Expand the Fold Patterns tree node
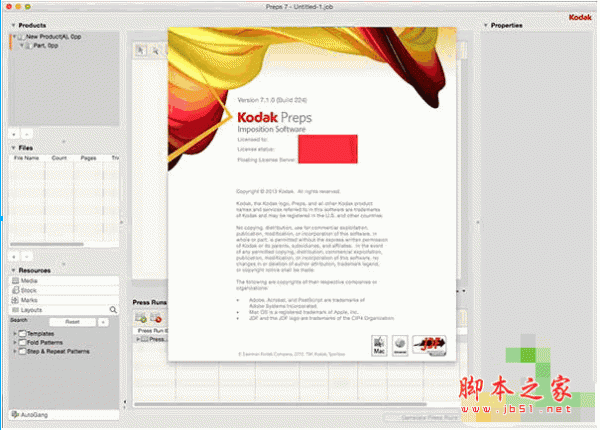Viewport: 600px width, 430px height. click(x=15, y=342)
